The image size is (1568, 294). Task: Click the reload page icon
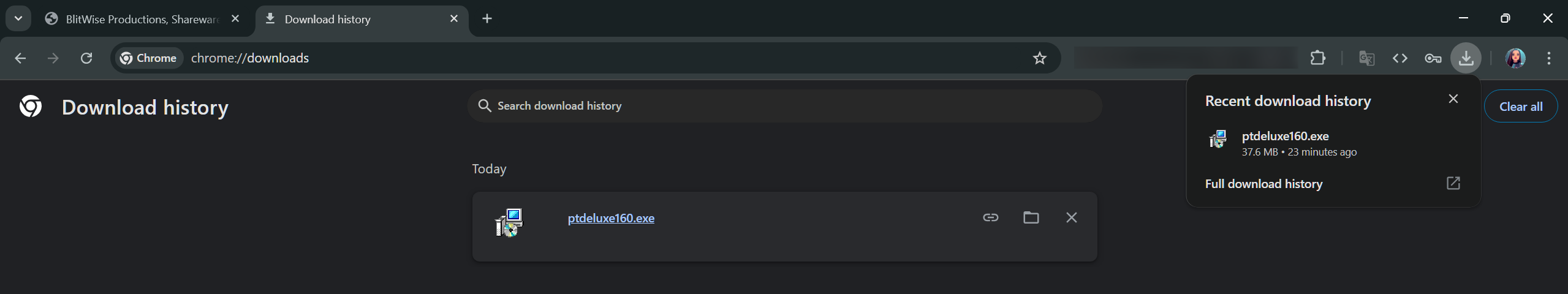[86, 58]
